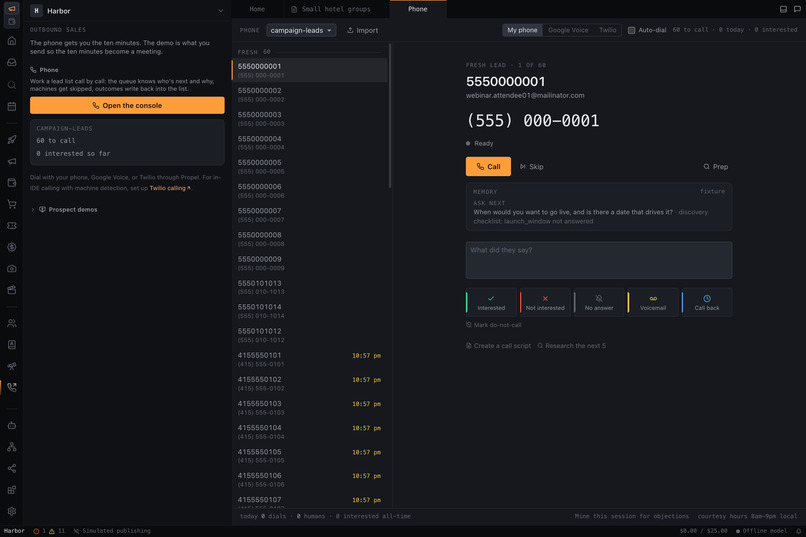This screenshot has height=537, width=806.
Task: Mark the lead as Interested
Action: click(x=491, y=303)
